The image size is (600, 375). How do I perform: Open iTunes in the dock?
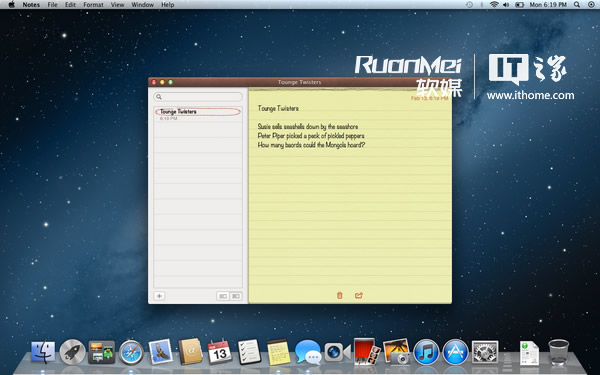coord(426,352)
